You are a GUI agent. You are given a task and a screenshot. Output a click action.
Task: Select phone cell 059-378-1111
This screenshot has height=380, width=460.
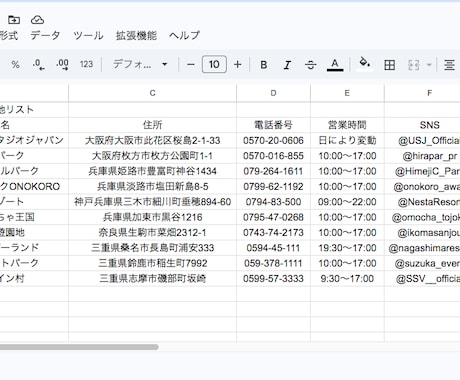273,263
